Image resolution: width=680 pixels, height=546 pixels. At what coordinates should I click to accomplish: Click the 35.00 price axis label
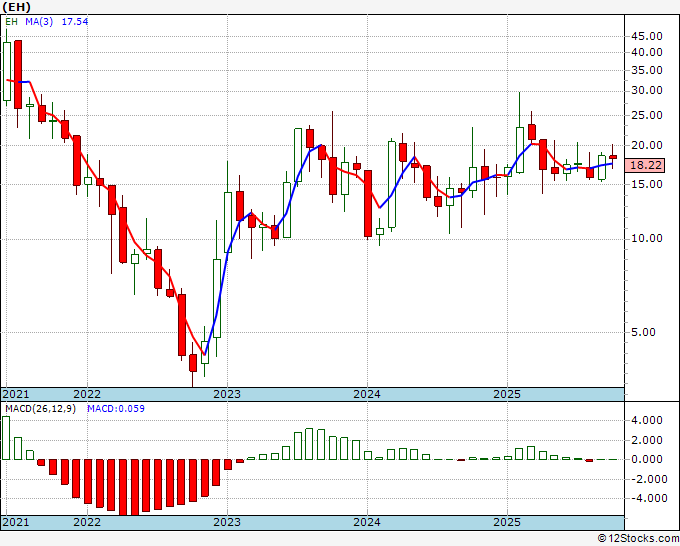647,70
